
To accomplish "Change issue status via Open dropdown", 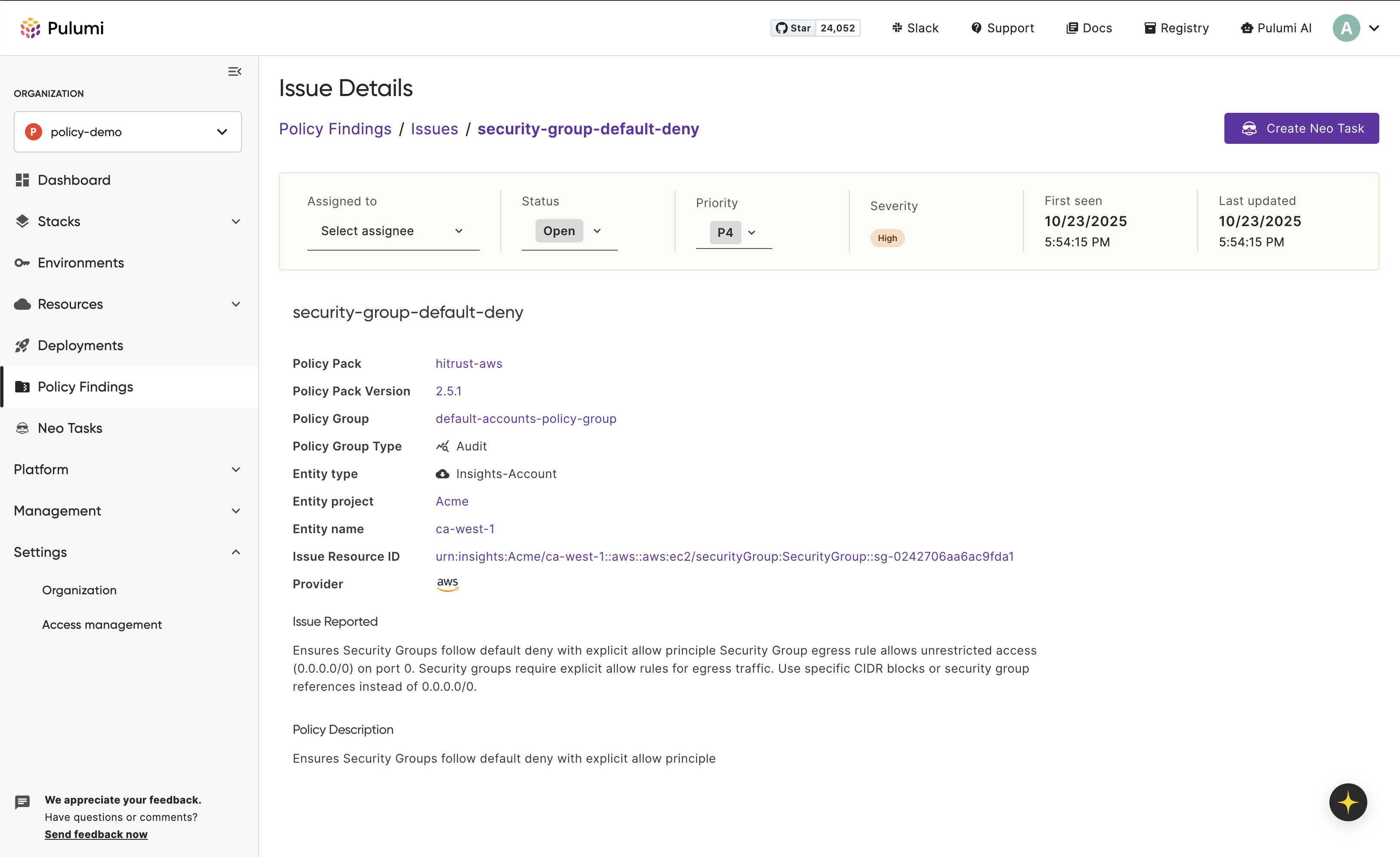I will point(568,231).
